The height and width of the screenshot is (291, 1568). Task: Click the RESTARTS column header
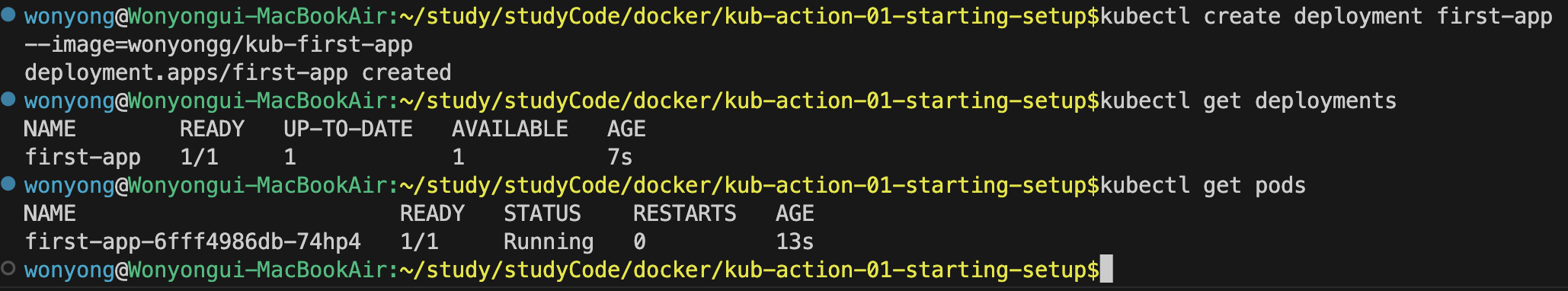[685, 213]
